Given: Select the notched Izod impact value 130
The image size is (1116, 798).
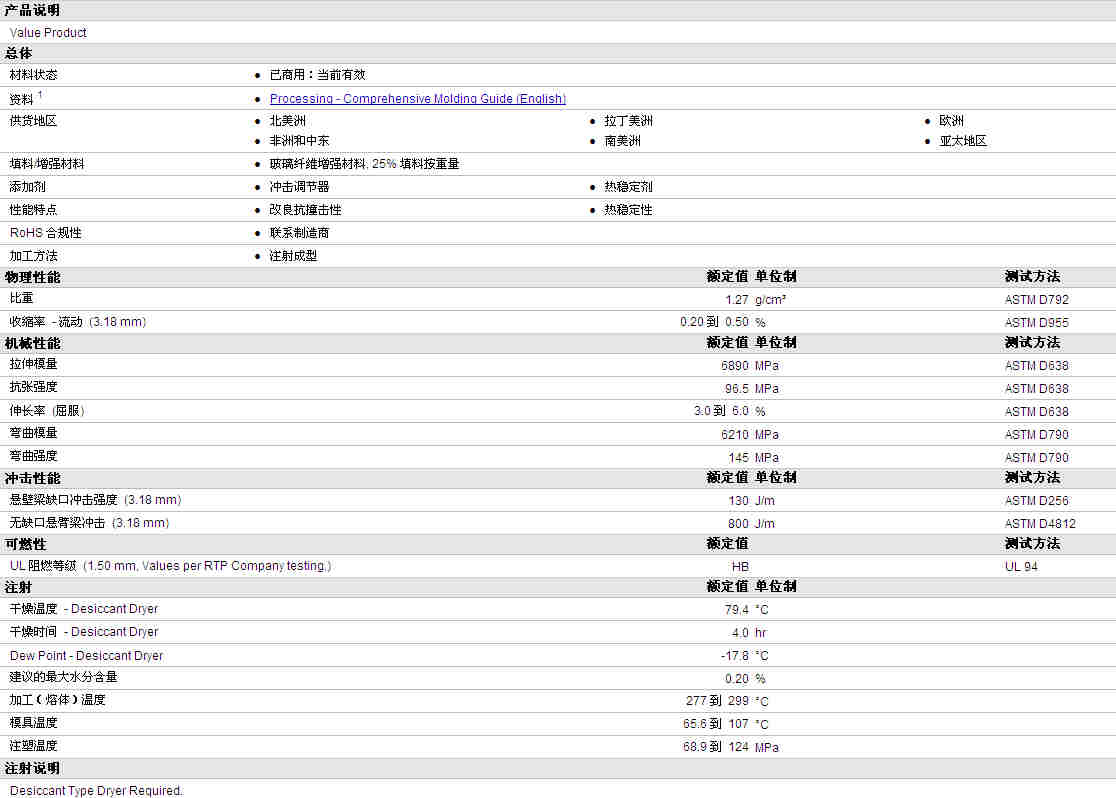Looking at the screenshot, I should click(x=739, y=500).
